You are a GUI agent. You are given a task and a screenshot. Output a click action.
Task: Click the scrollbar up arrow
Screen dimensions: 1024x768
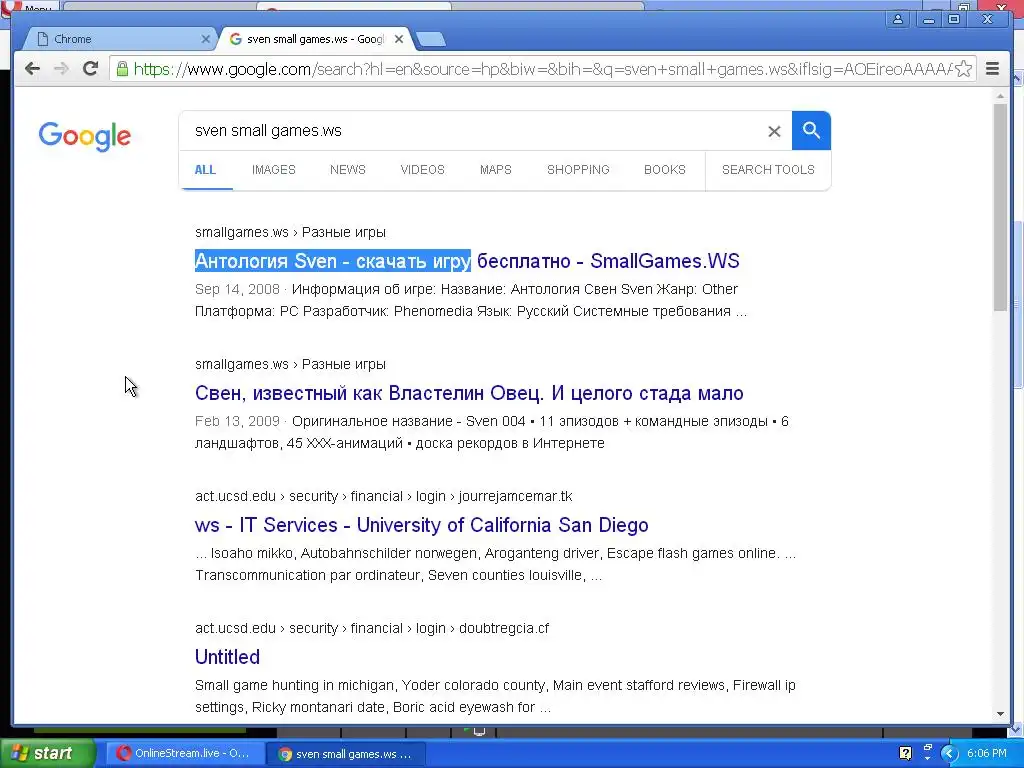(x=1000, y=96)
